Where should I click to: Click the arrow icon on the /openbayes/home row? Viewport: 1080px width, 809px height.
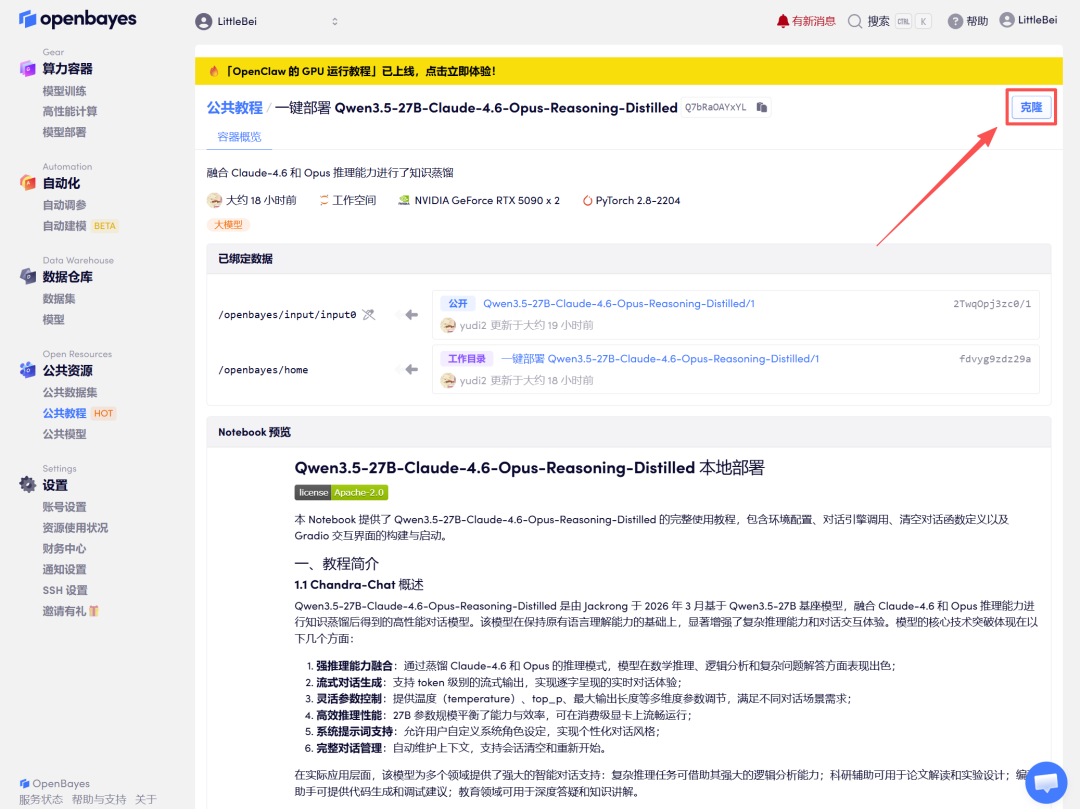(411, 370)
